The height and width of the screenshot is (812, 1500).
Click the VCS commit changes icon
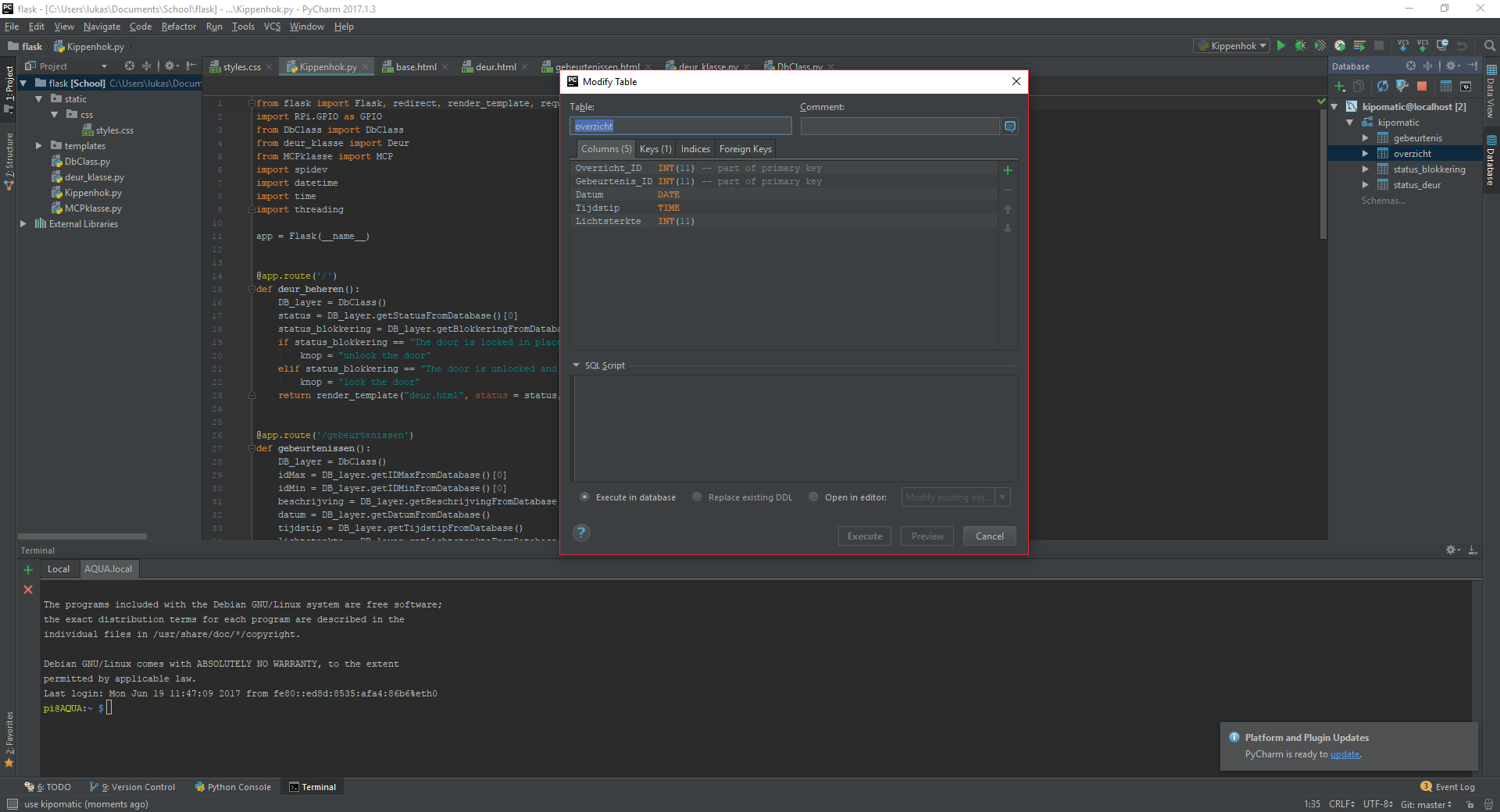click(x=1423, y=46)
